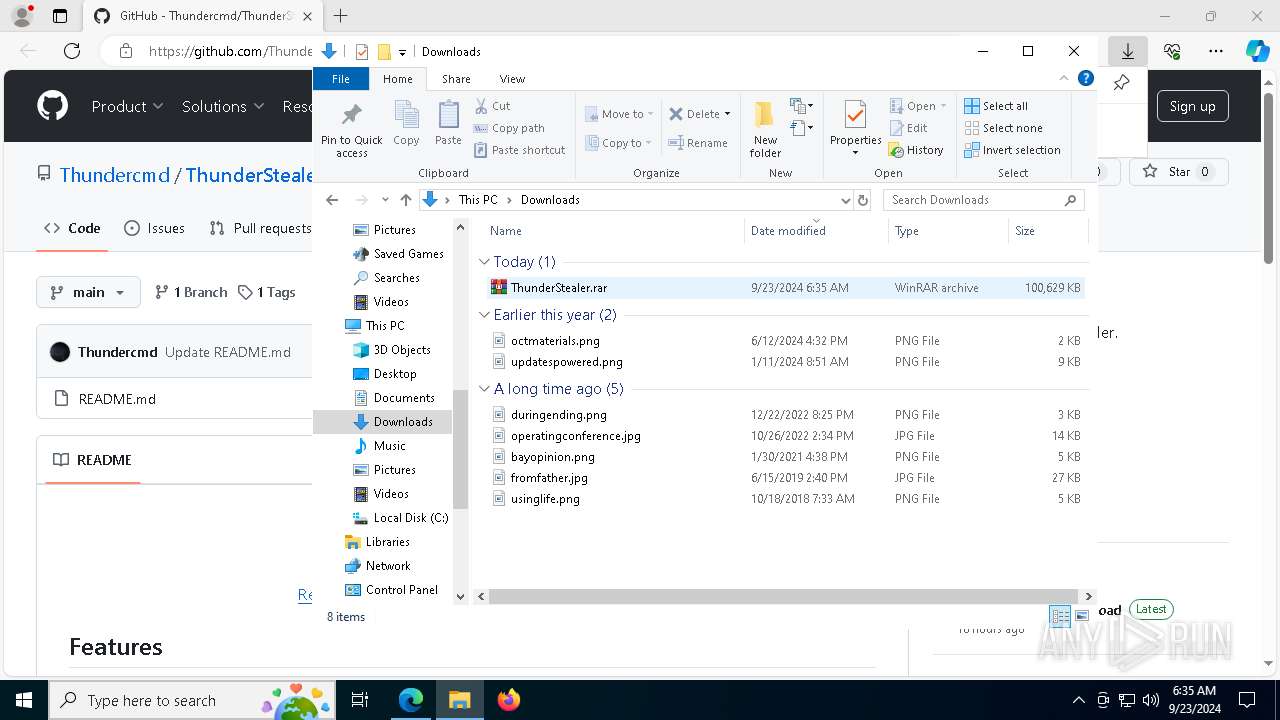
Task: Open Explorer Help question mark icon
Action: (1086, 78)
